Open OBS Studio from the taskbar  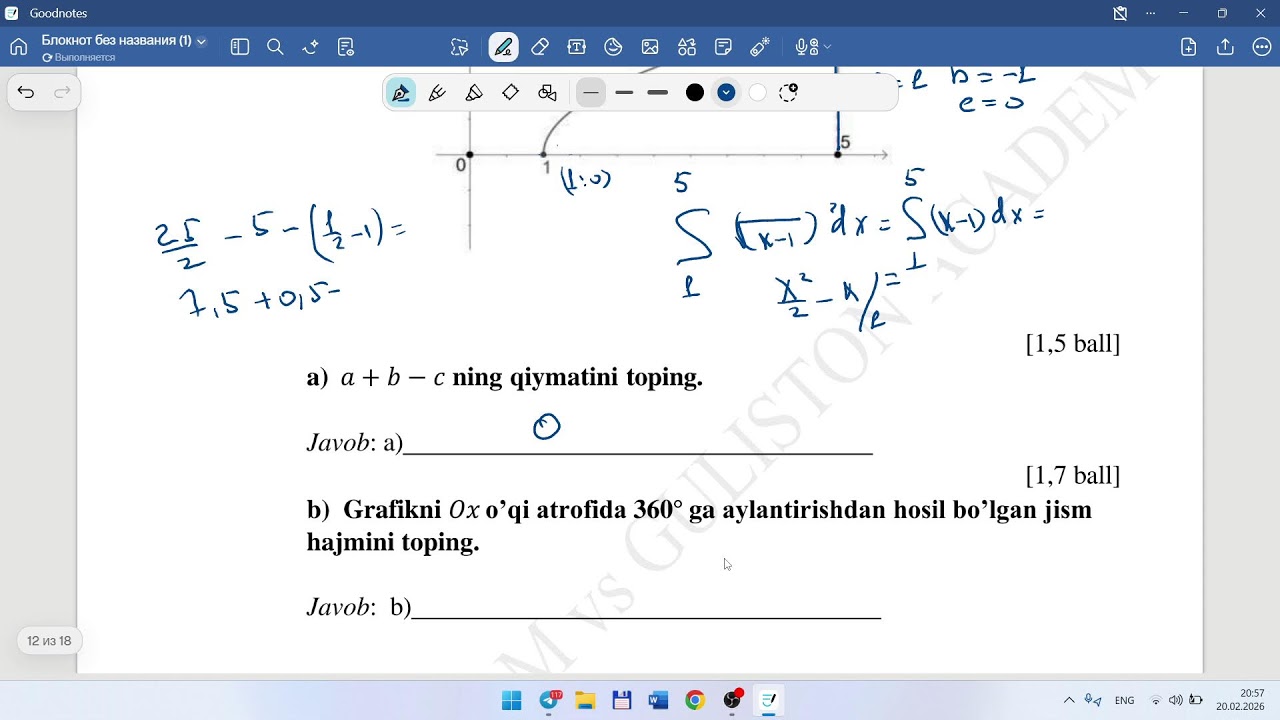(732, 700)
